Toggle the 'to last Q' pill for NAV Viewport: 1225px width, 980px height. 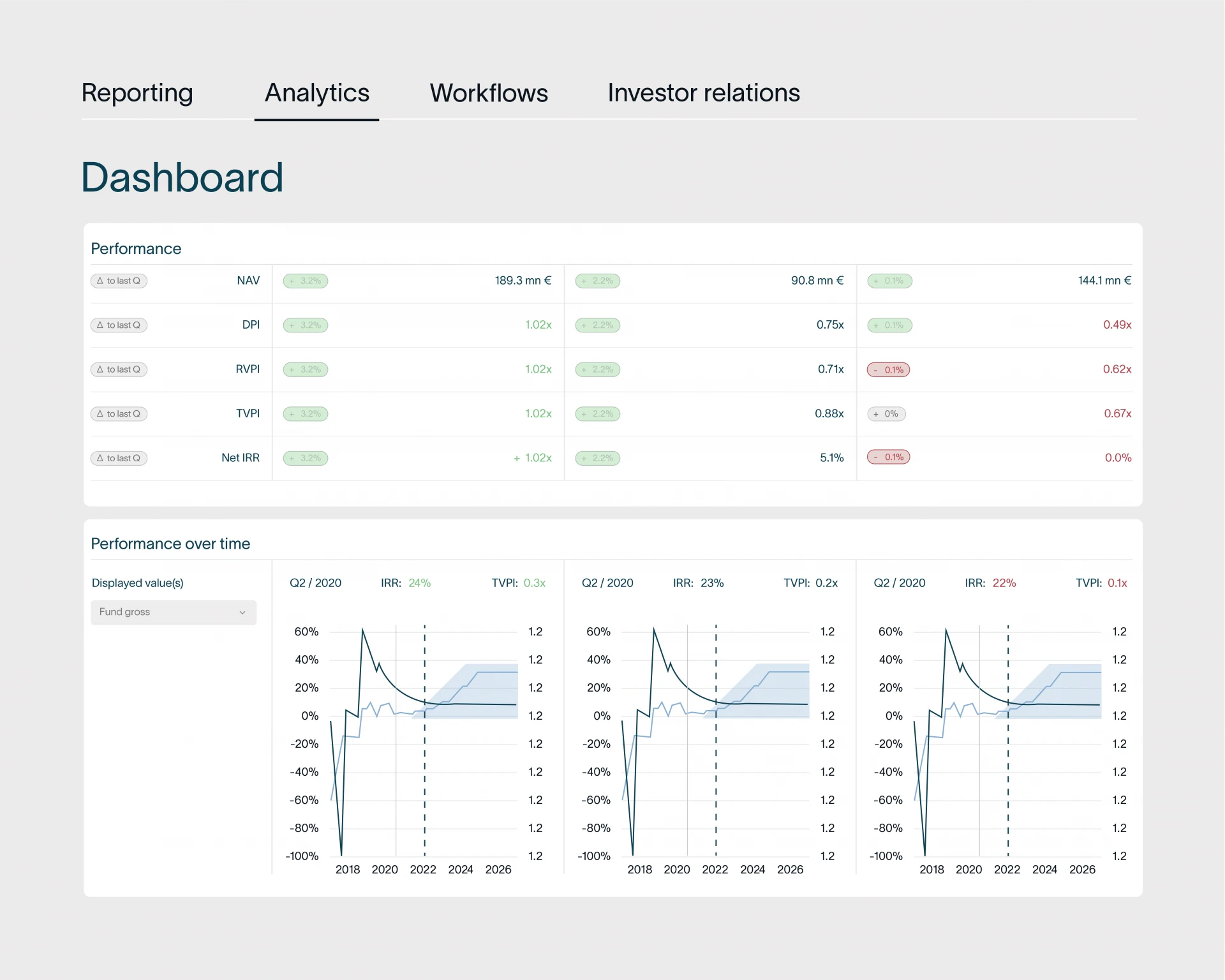click(119, 281)
